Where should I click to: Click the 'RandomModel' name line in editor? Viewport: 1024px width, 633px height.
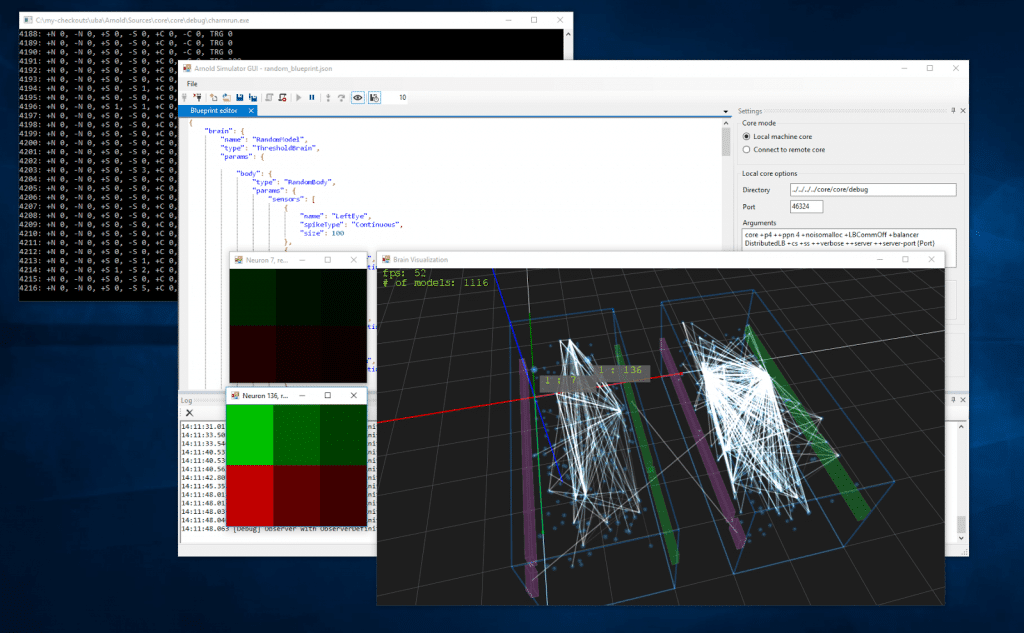coord(264,139)
